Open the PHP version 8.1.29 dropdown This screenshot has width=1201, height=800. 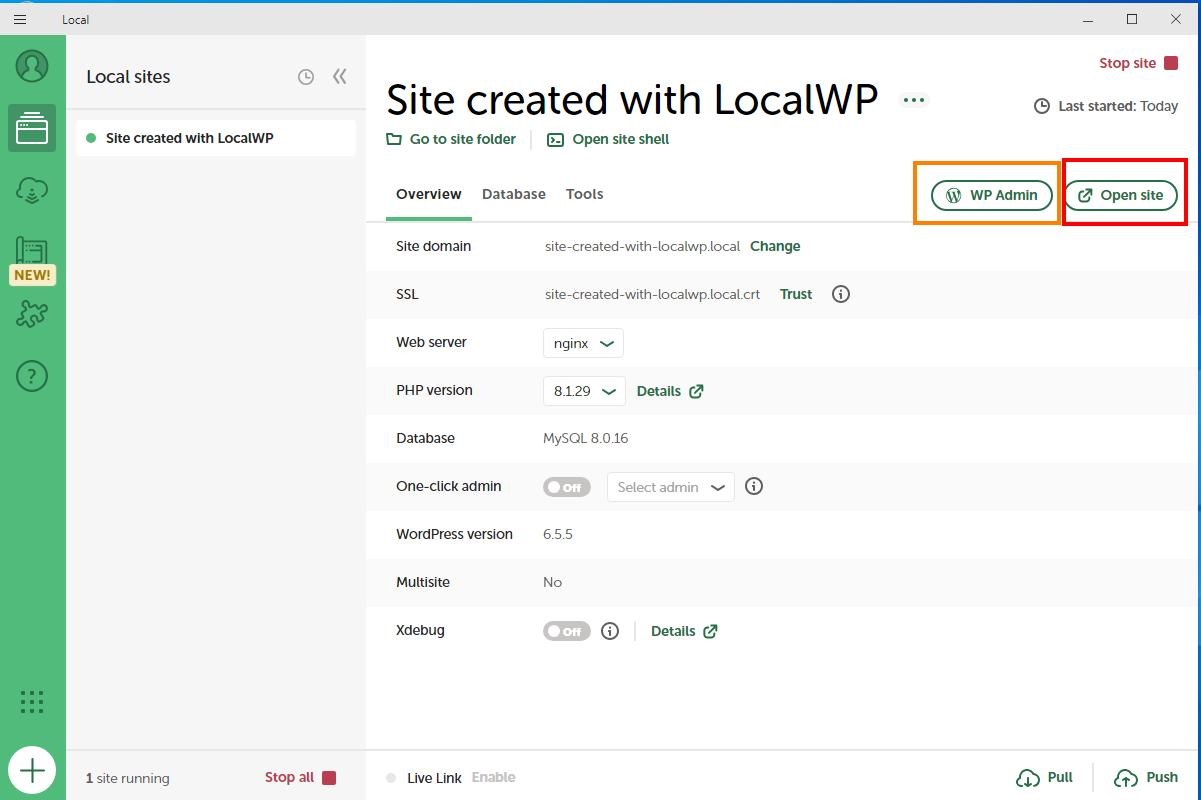point(584,391)
